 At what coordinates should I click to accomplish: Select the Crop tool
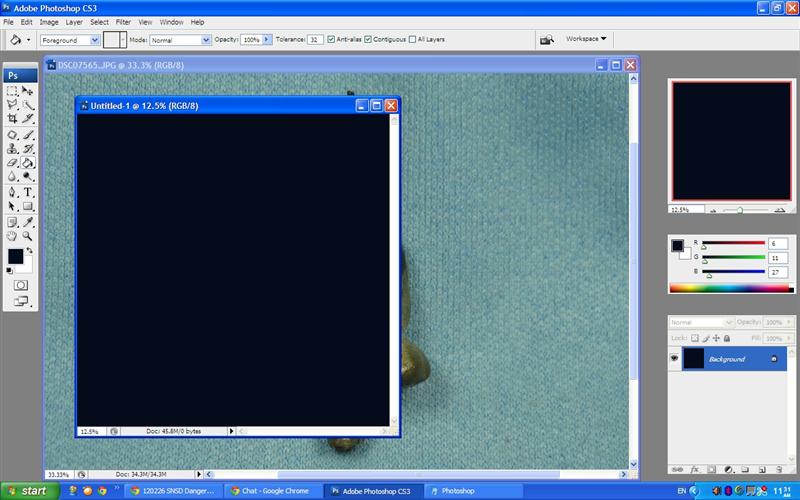pos(12,118)
